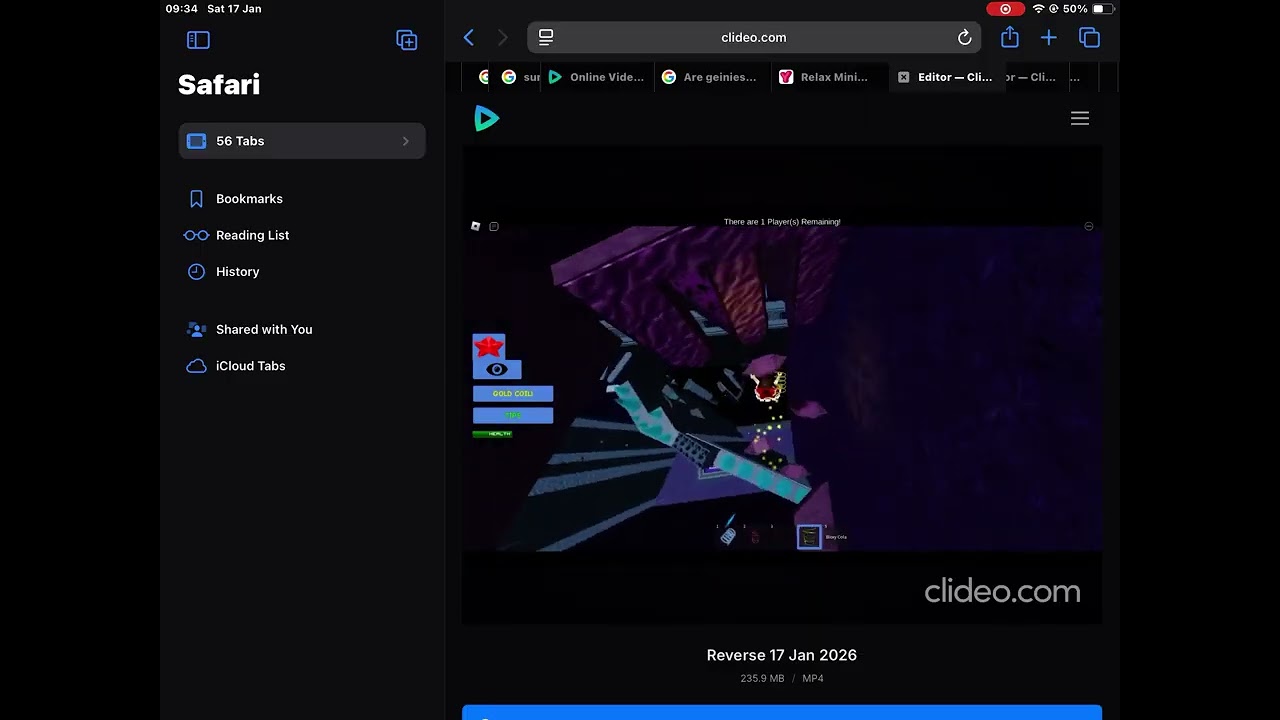This screenshot has width=1280, height=720.
Task: Click the Bloxy Cola hotbar slot in video
Action: (809, 537)
